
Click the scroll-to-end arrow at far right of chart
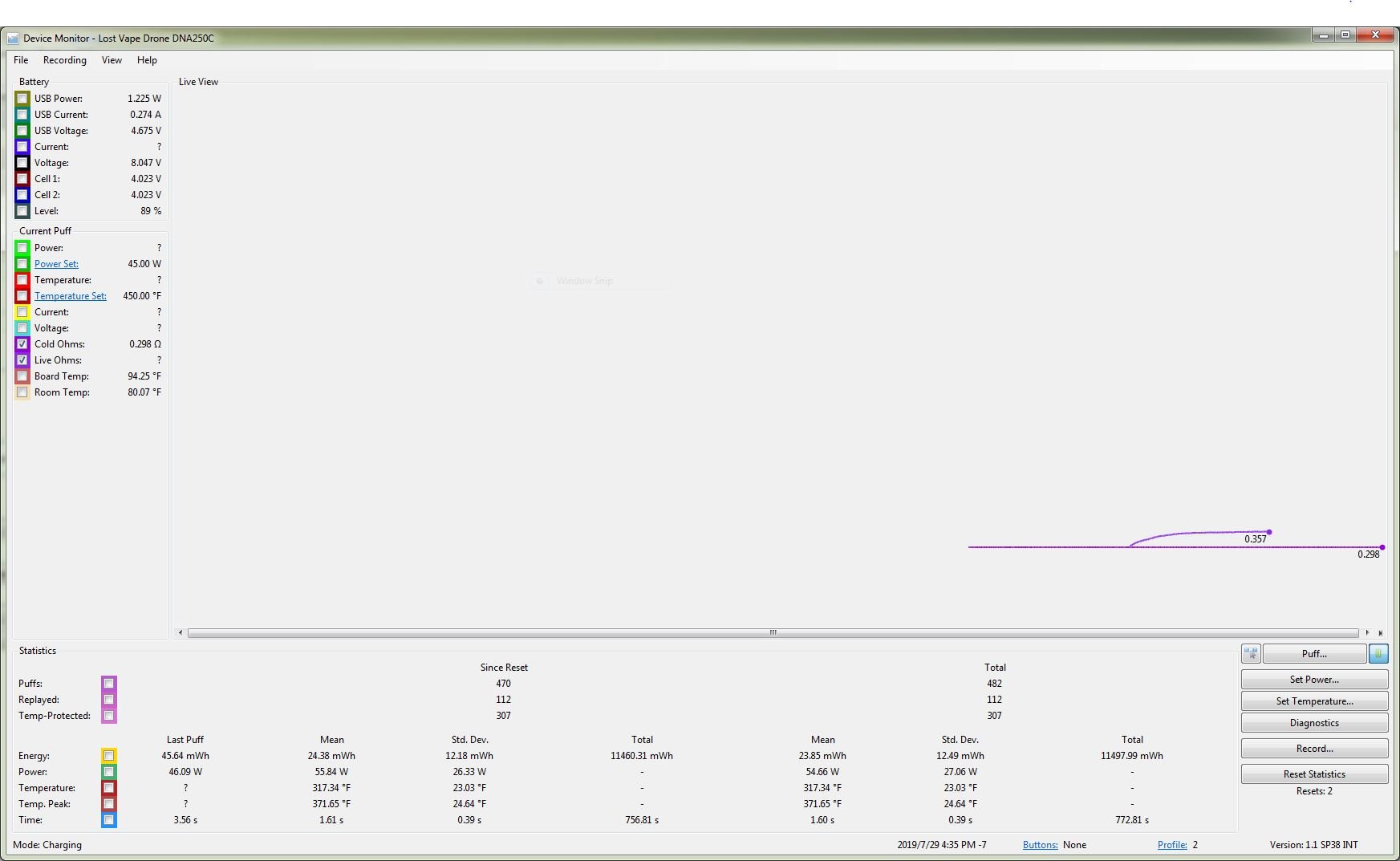pos(1380,633)
